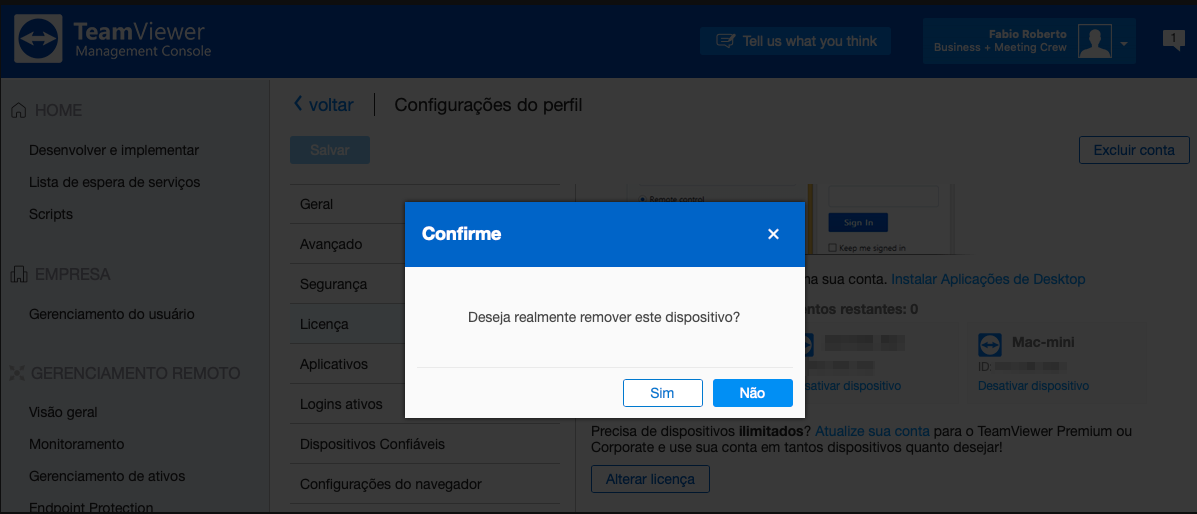
Task: Click the feedback icon in Tell us what you think
Action: pyautogui.click(x=724, y=41)
